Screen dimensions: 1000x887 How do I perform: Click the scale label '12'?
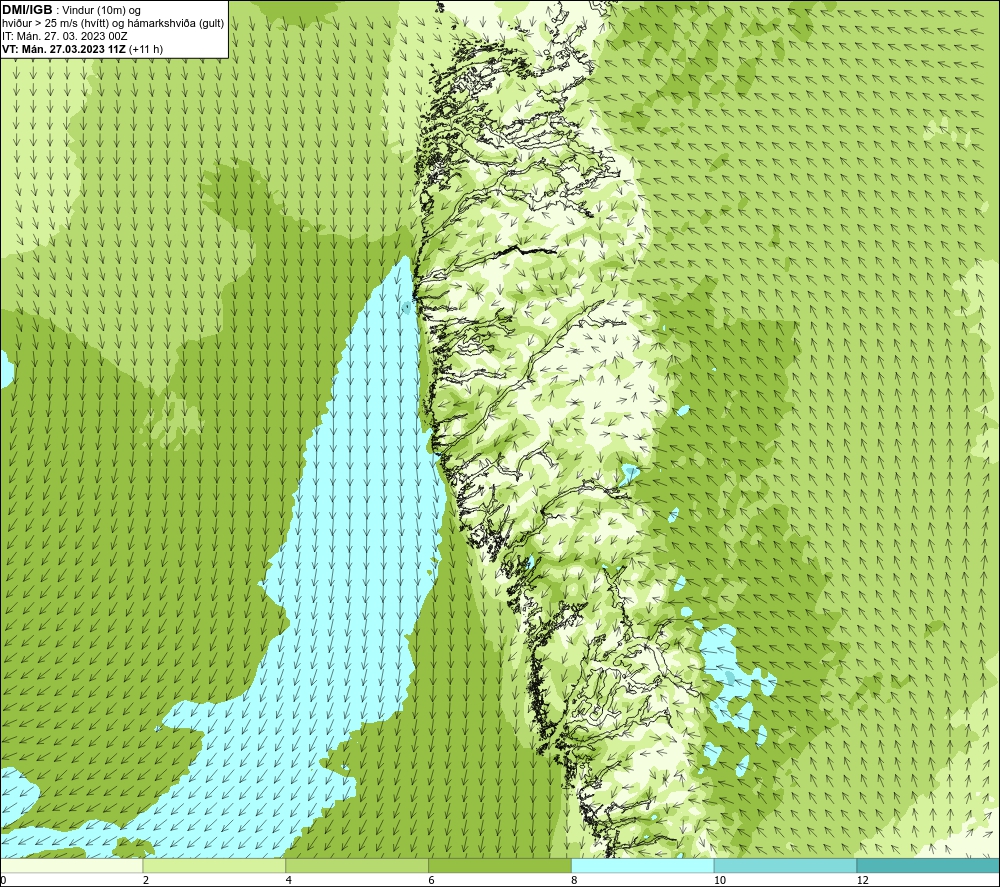[863, 880]
